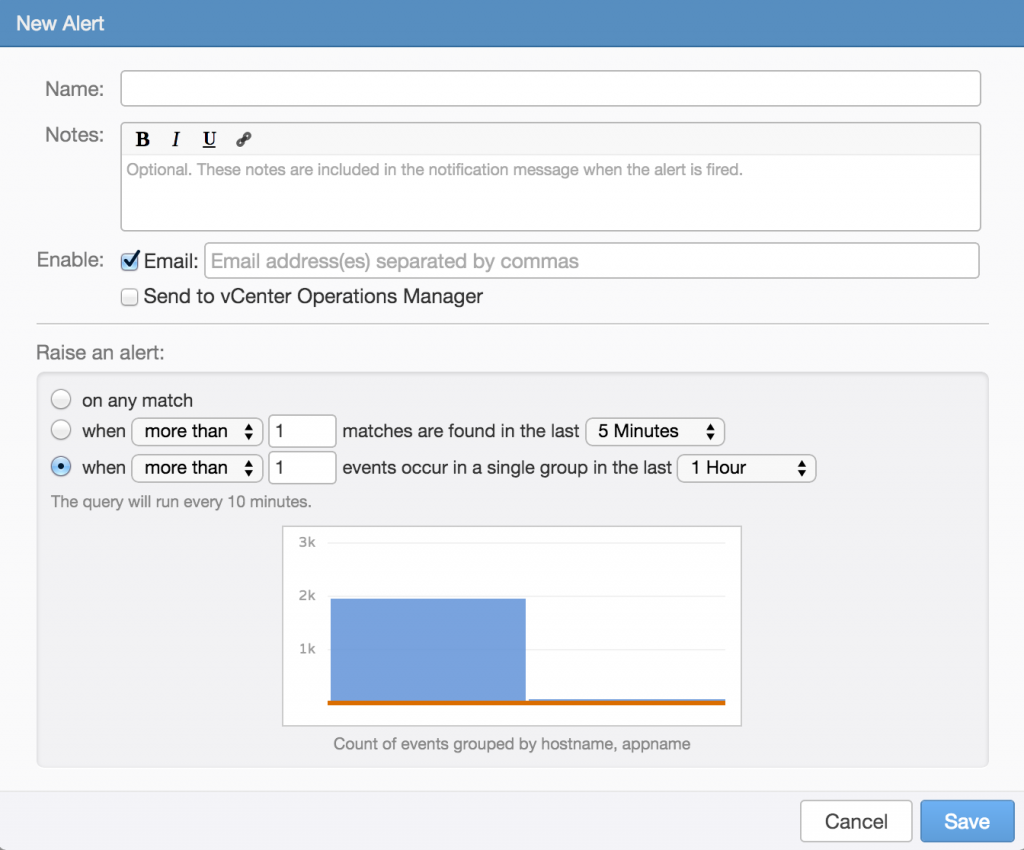Uncheck the Email notification checkbox
Screen dimensions: 1024x850
coord(129,260)
